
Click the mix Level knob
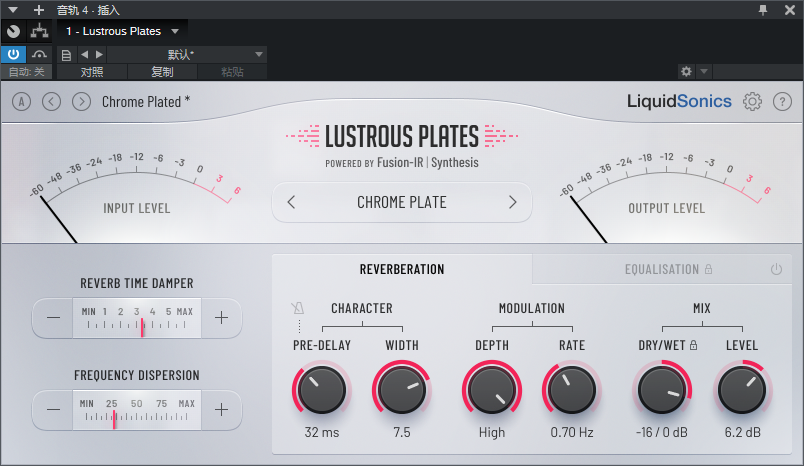742,390
